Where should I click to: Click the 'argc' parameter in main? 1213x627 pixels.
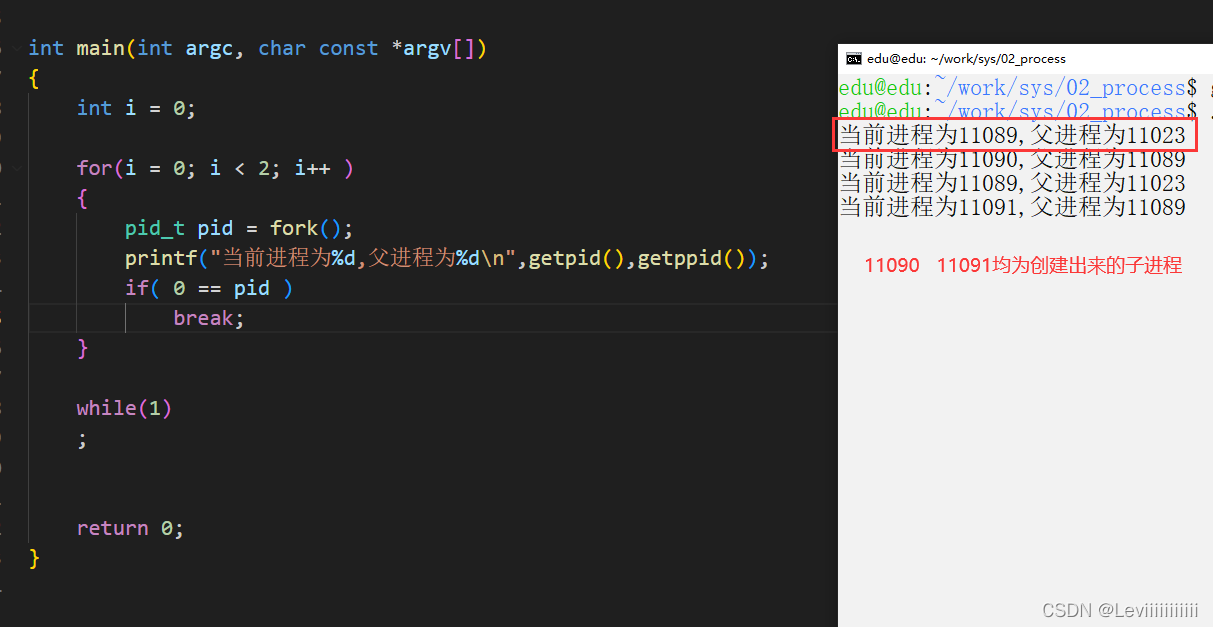[210, 48]
